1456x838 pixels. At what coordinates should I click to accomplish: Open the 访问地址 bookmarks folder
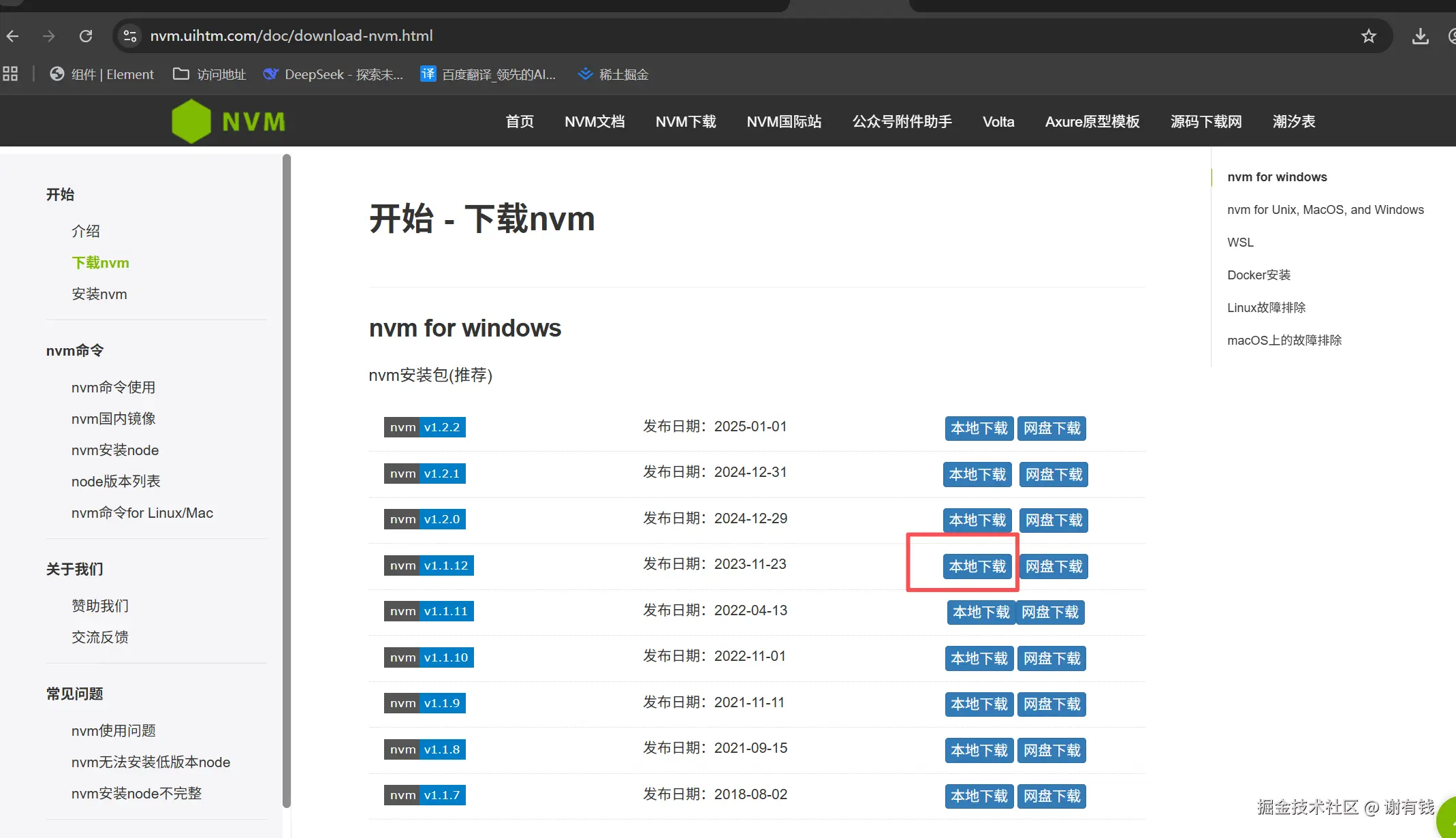(210, 74)
